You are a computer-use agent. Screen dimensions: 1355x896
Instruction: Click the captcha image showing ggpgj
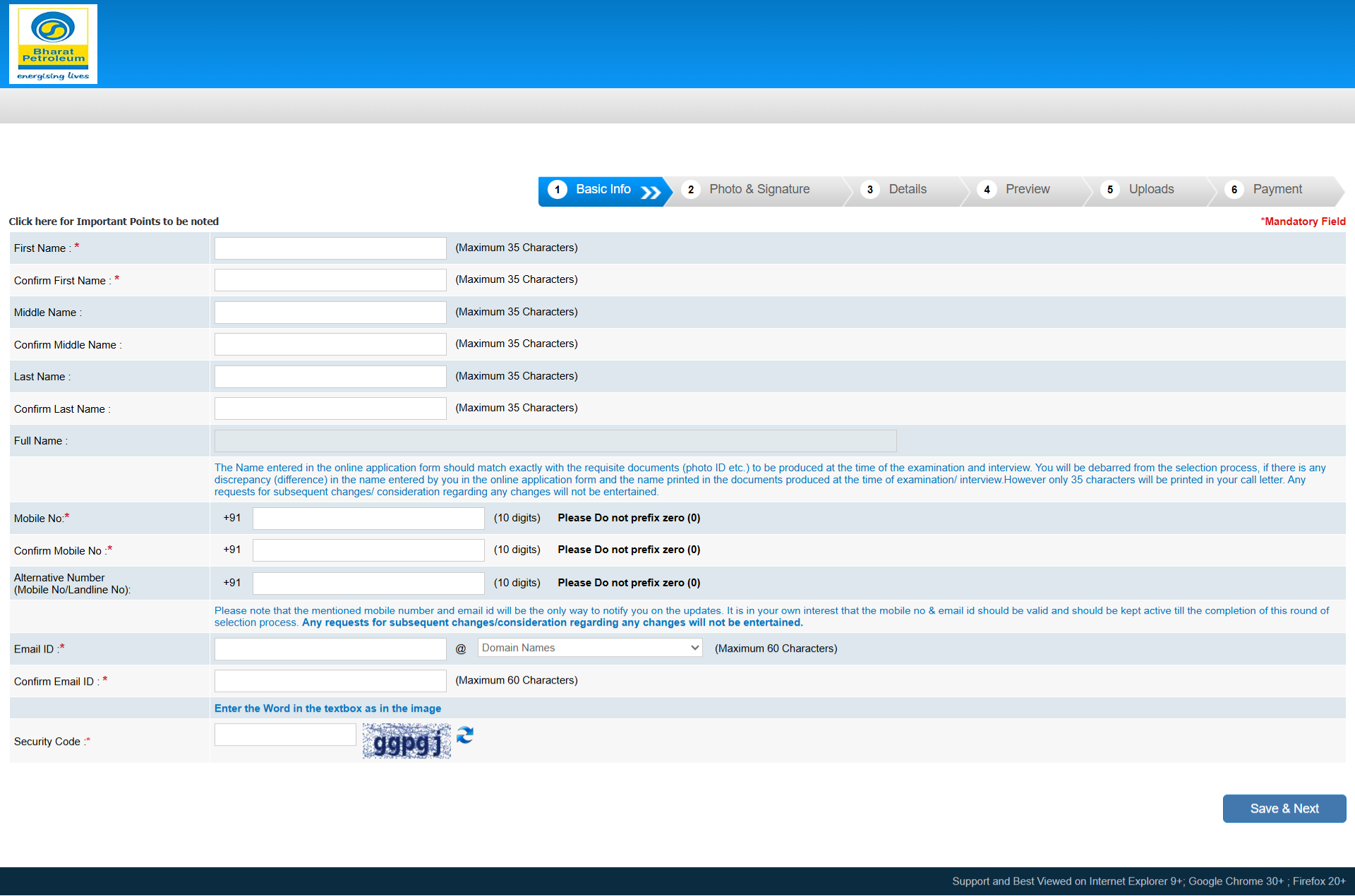click(x=406, y=741)
